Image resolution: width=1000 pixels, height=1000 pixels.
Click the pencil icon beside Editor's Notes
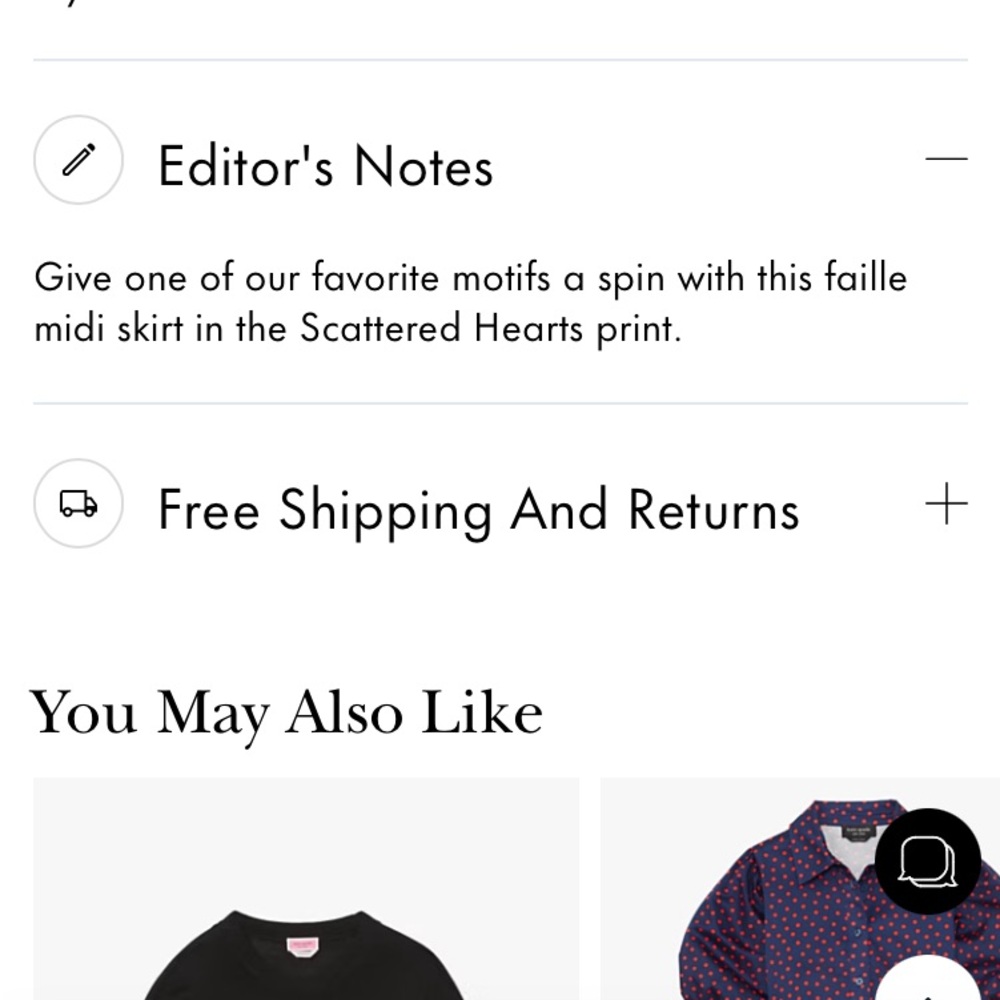(x=78, y=159)
